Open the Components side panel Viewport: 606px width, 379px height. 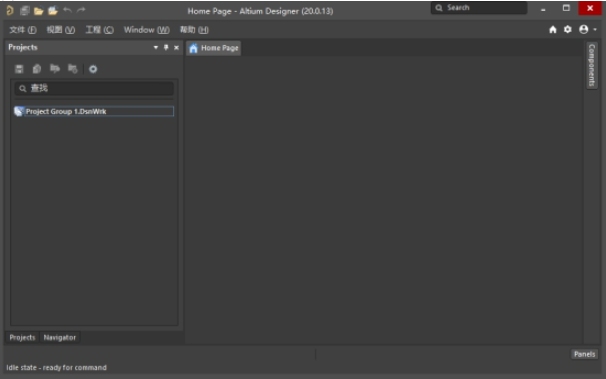click(591, 65)
